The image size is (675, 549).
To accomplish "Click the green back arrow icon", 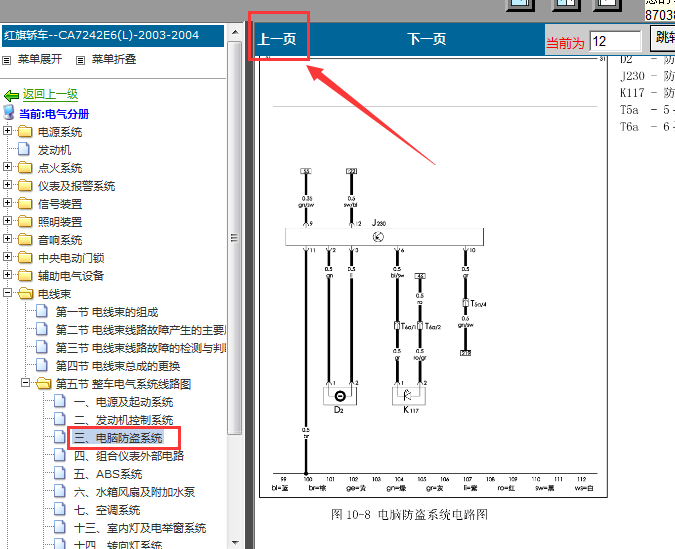I will 11,96.
